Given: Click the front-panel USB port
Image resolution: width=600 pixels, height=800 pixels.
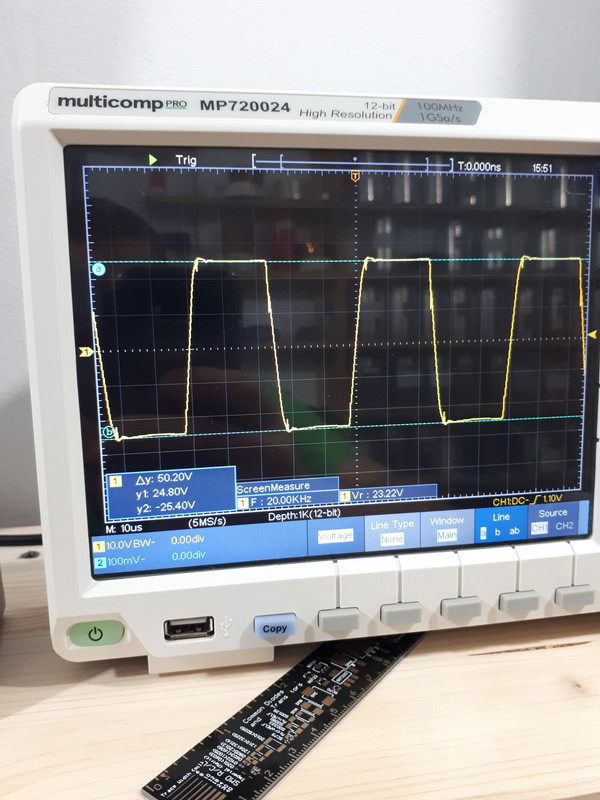Looking at the screenshot, I should click(189, 628).
